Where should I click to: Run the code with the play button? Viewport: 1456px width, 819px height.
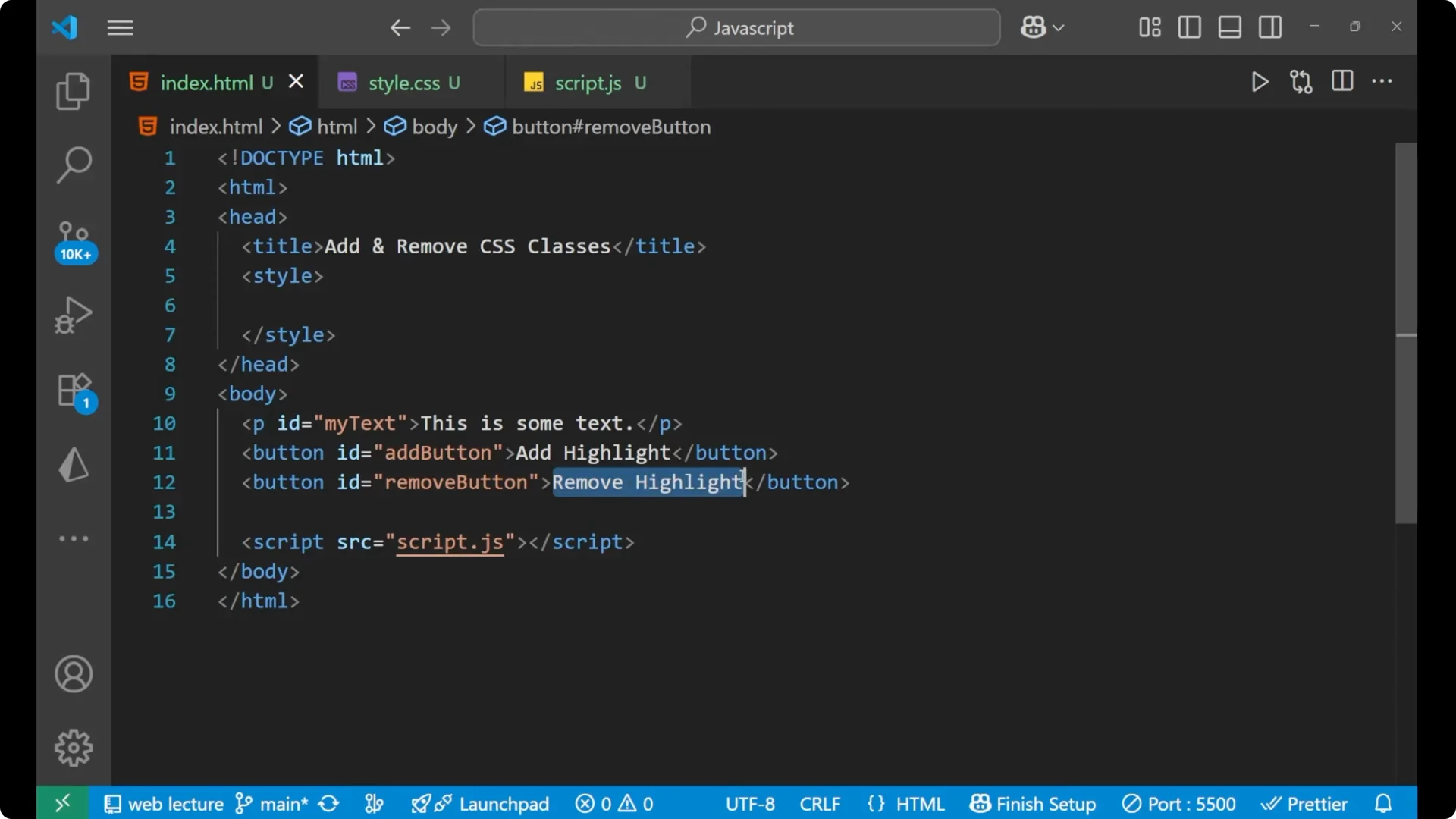(1259, 82)
